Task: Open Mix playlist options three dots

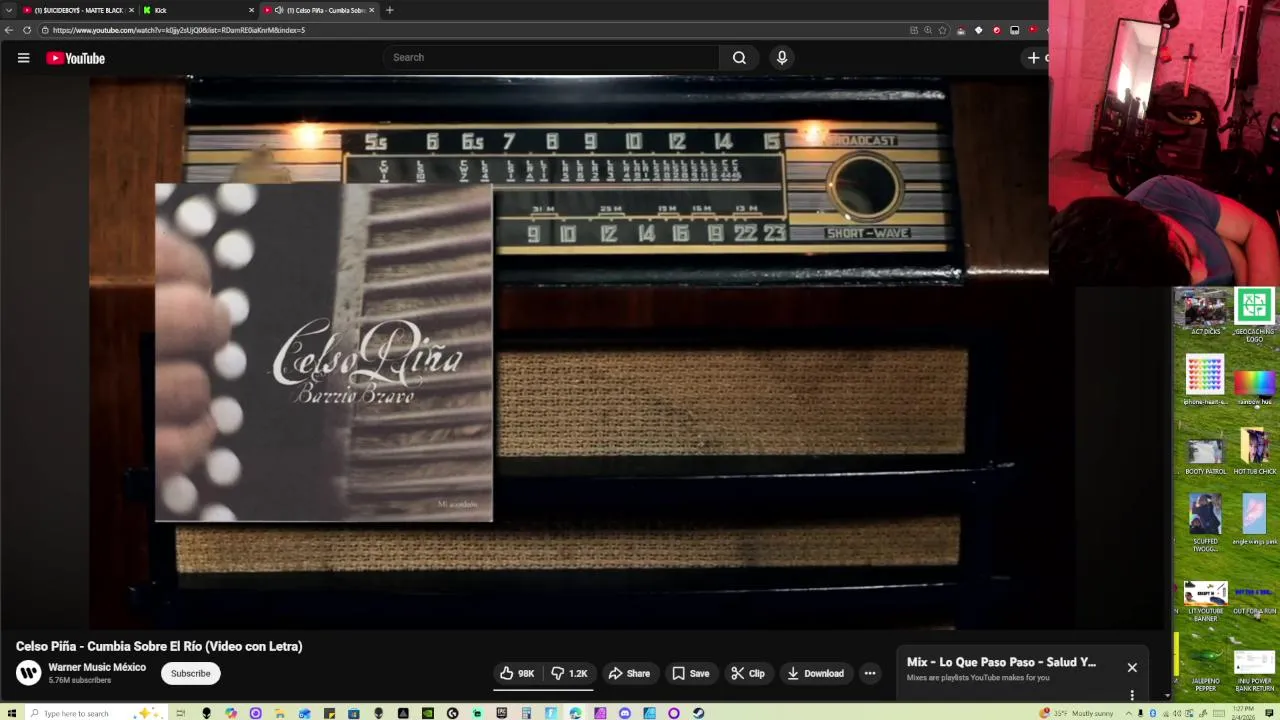Action: tap(1132, 694)
